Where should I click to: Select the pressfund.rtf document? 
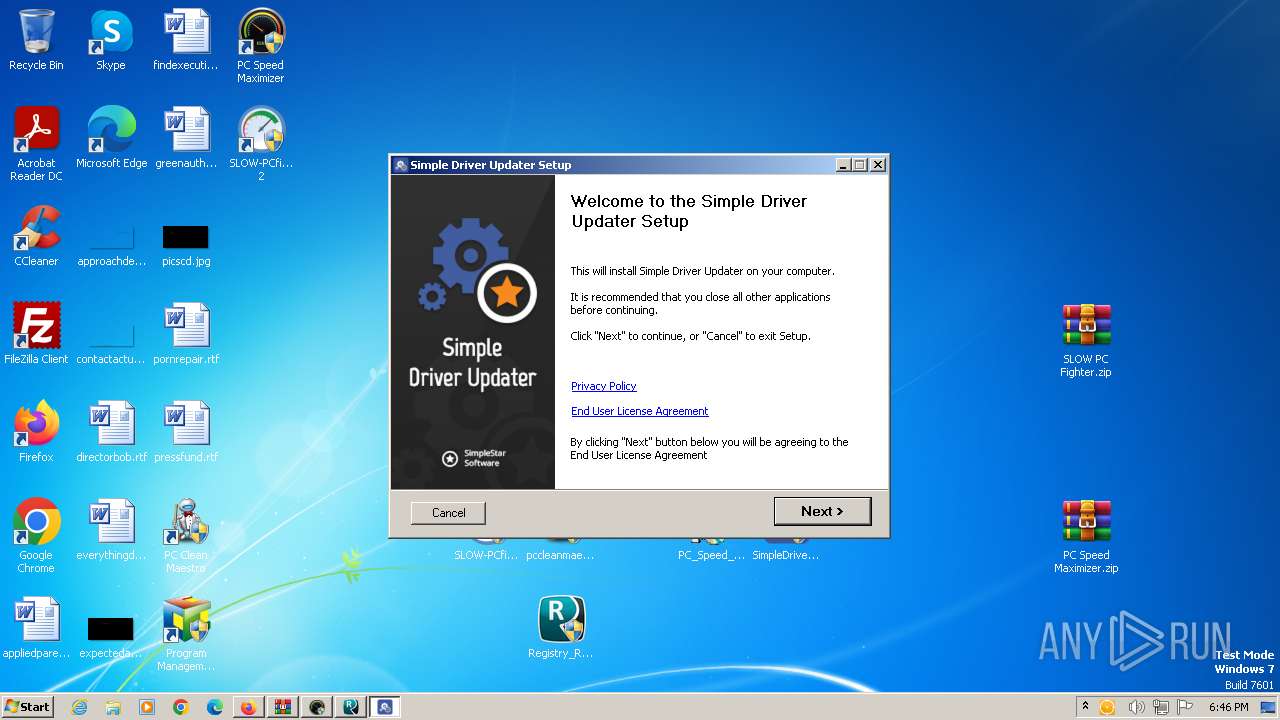[186, 432]
